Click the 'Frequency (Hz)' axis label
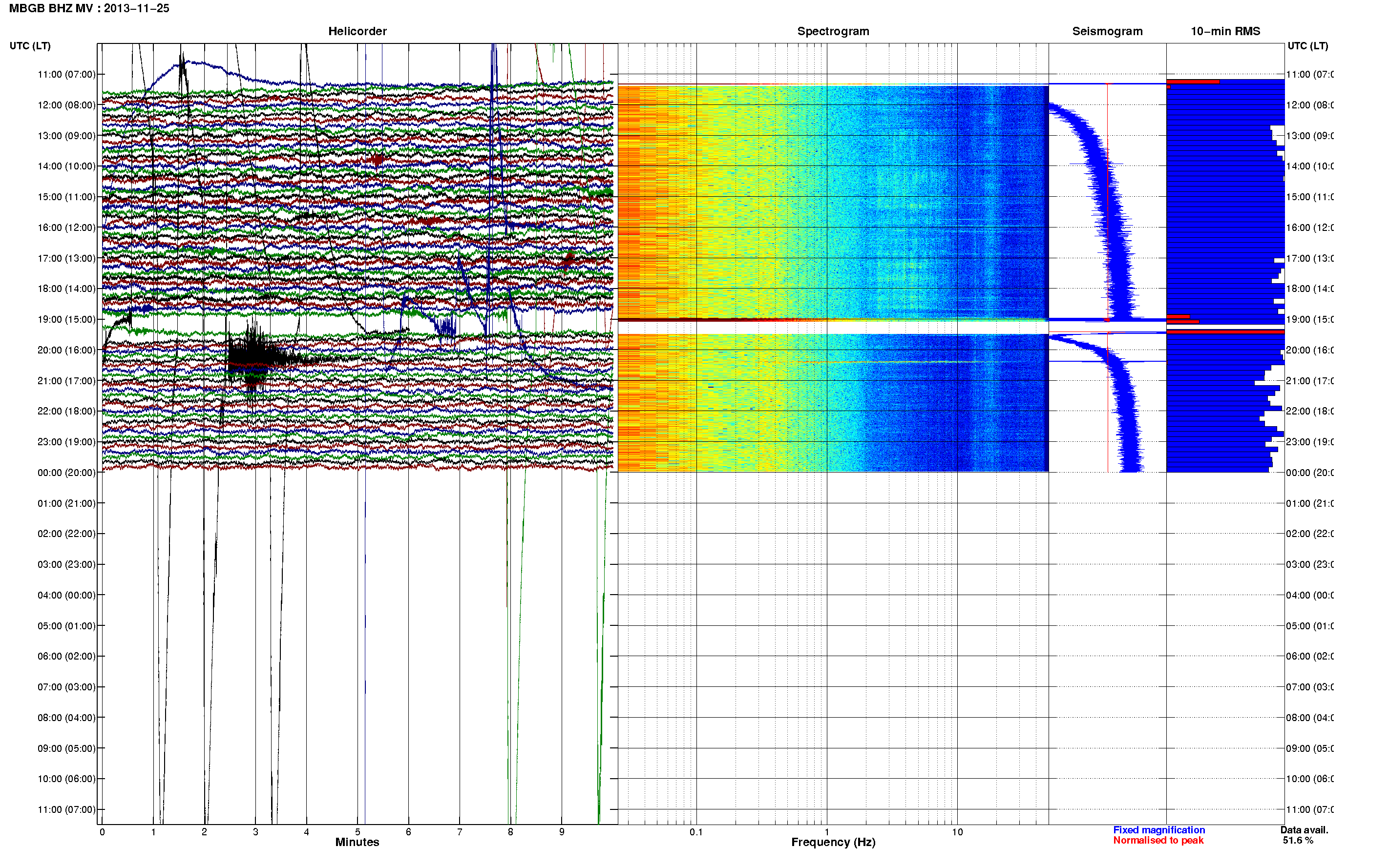 click(x=833, y=842)
